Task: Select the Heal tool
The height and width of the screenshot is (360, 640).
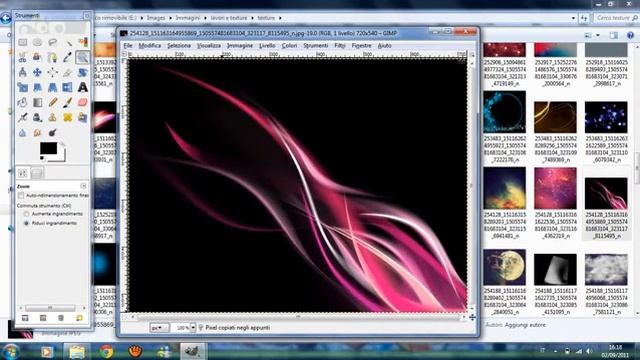Action: 67,118
